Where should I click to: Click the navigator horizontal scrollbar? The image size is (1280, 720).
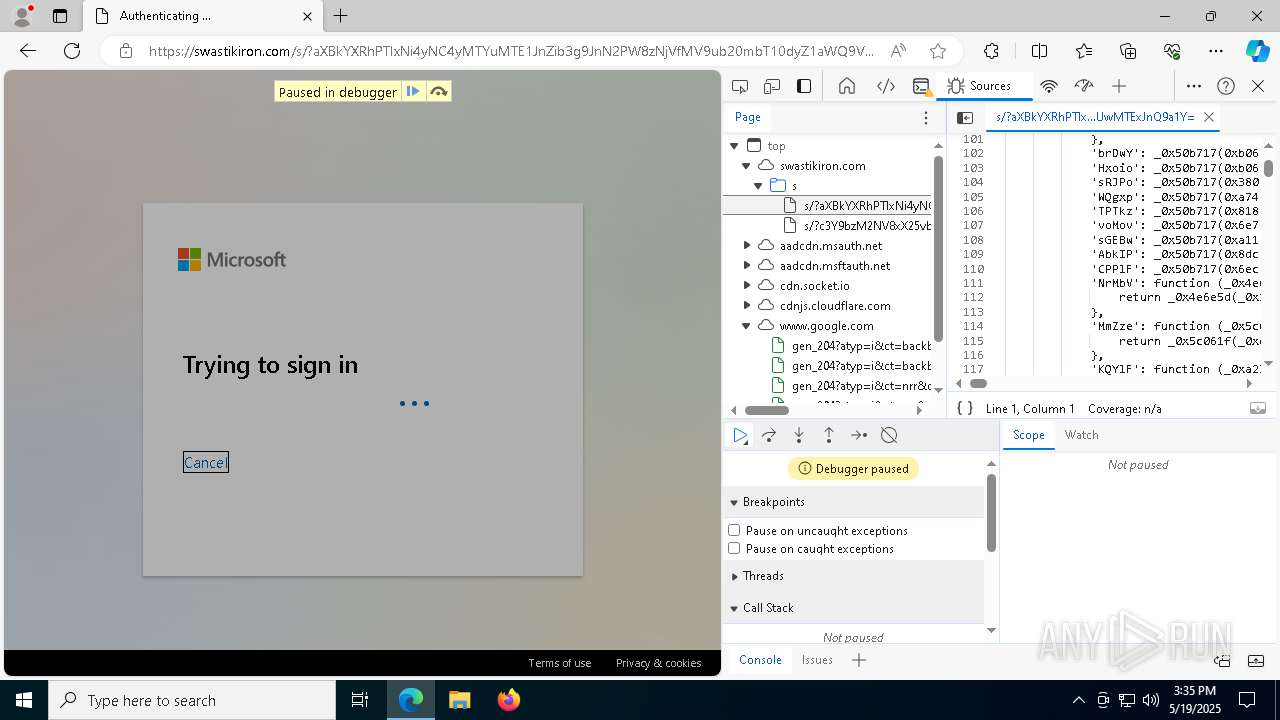pyautogui.click(x=767, y=409)
